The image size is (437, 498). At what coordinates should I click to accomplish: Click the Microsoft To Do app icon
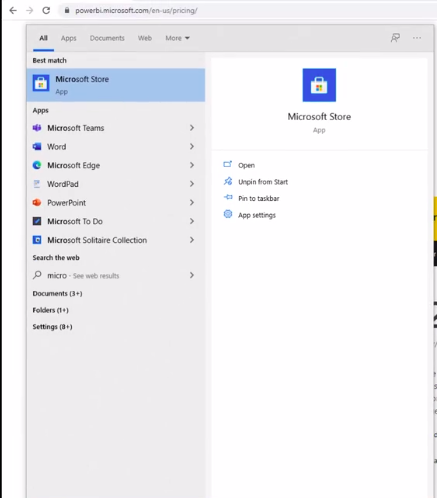click(x=37, y=221)
